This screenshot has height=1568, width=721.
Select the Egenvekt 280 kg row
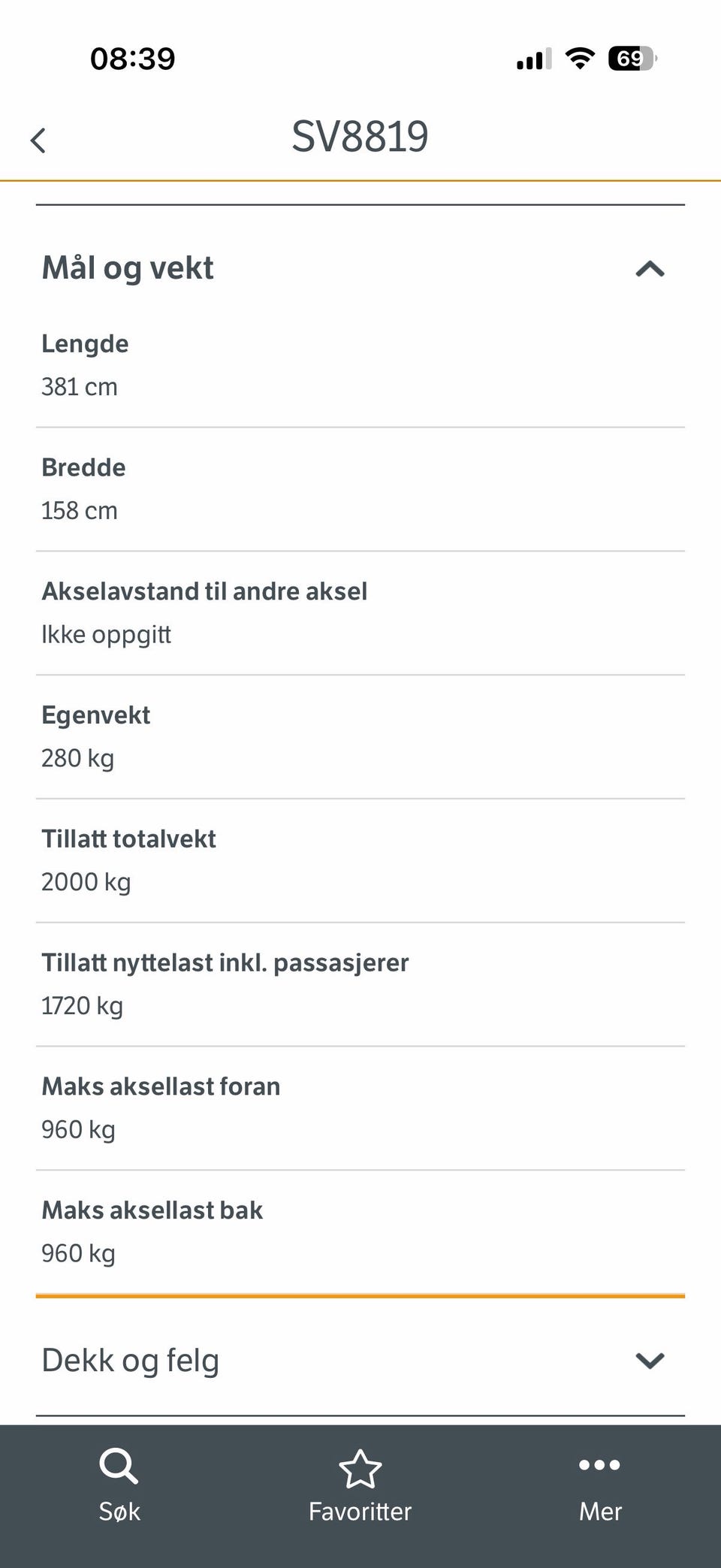(x=360, y=737)
